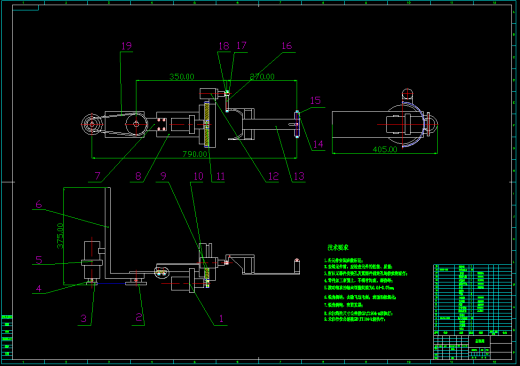Pick the 790.00 overall length dimension
The image size is (520, 366).
[195, 154]
